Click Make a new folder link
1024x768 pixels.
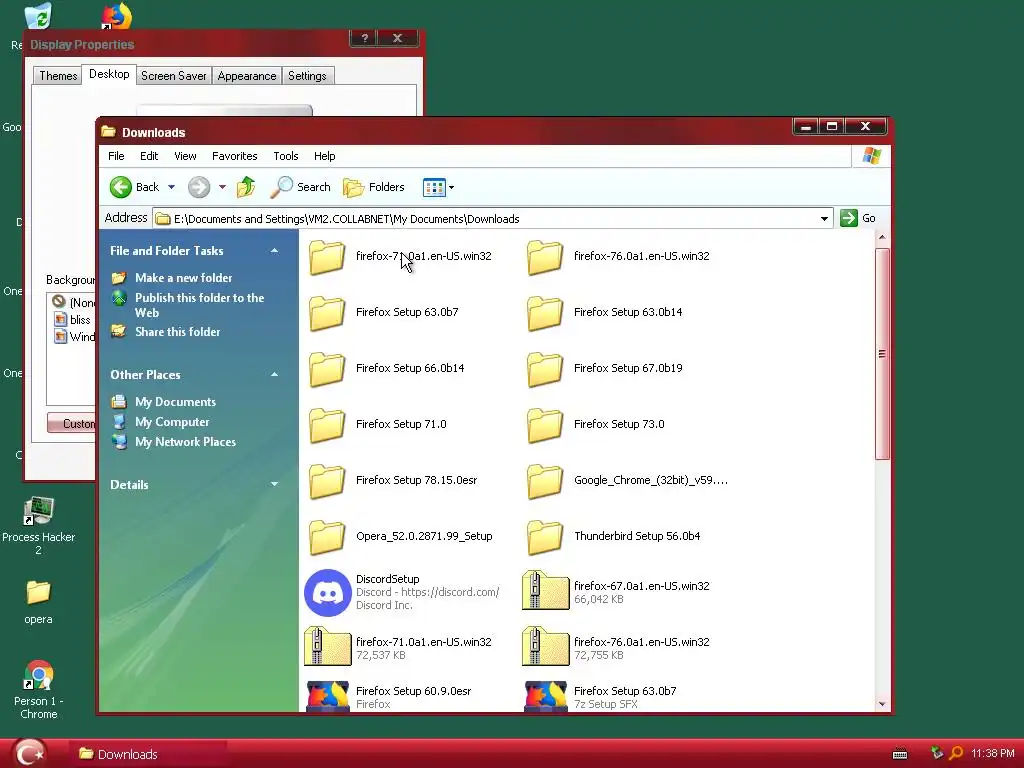click(x=184, y=278)
